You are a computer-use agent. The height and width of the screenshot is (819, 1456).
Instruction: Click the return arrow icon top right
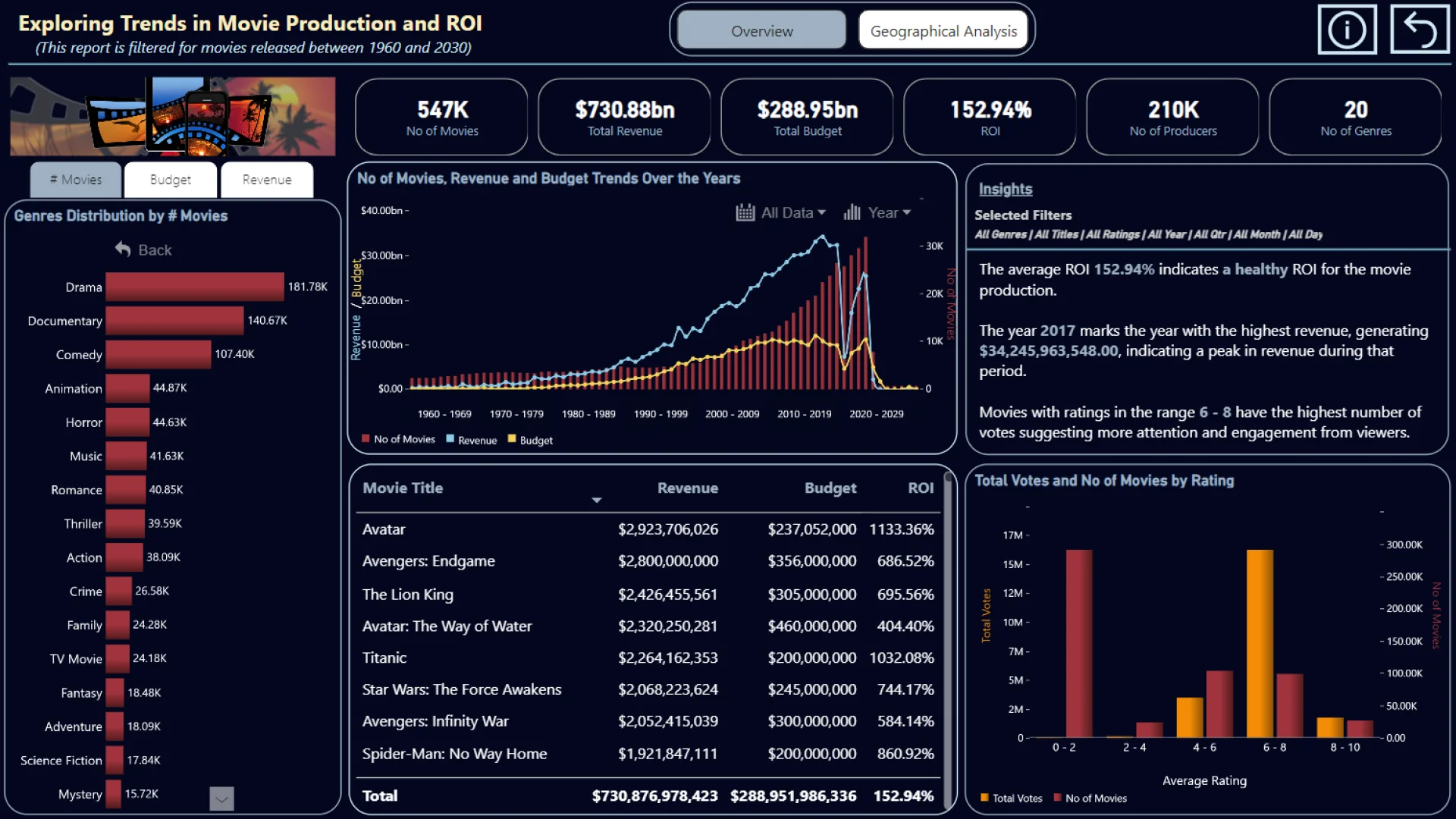coord(1420,30)
